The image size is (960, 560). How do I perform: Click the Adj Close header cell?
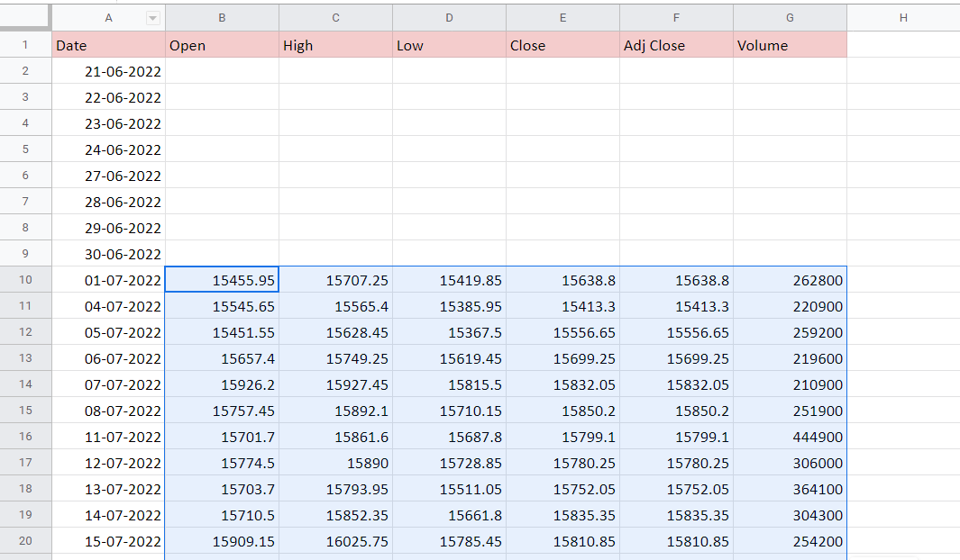(677, 45)
